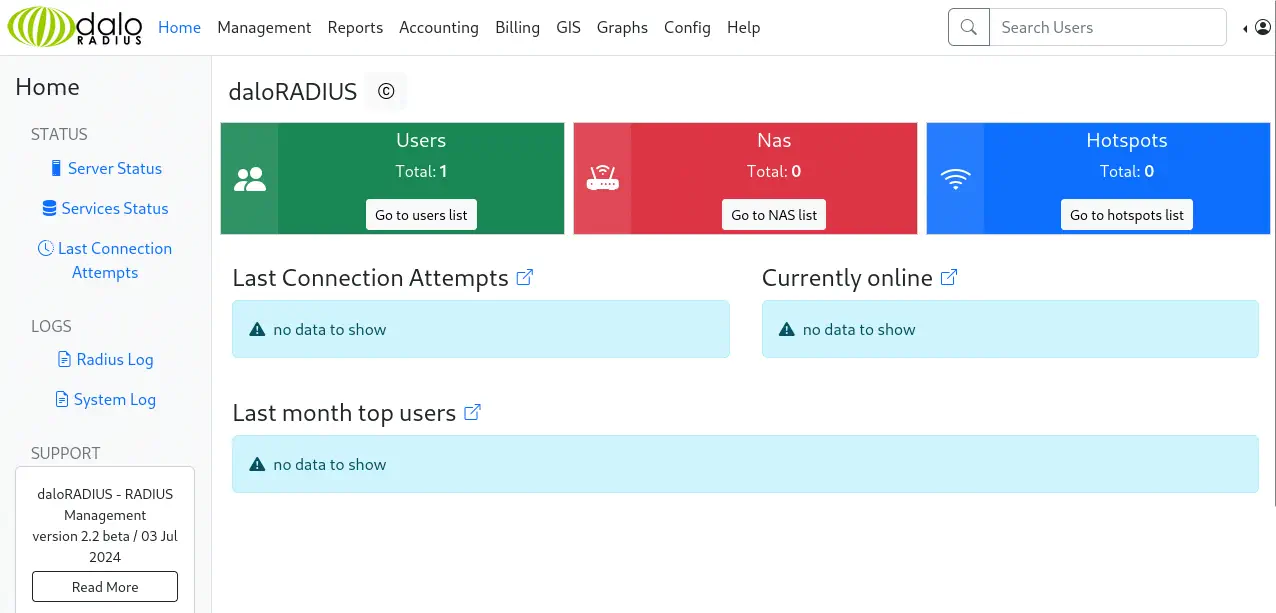Click the search magnifier icon
Viewport: 1276px width, 613px height.
click(968, 27)
